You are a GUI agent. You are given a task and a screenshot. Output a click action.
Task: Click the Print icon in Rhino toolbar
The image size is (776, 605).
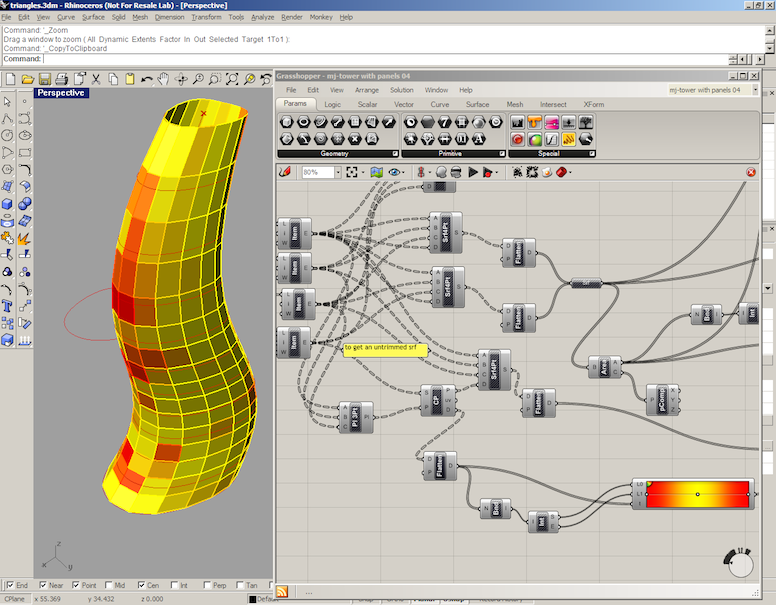tap(64, 78)
